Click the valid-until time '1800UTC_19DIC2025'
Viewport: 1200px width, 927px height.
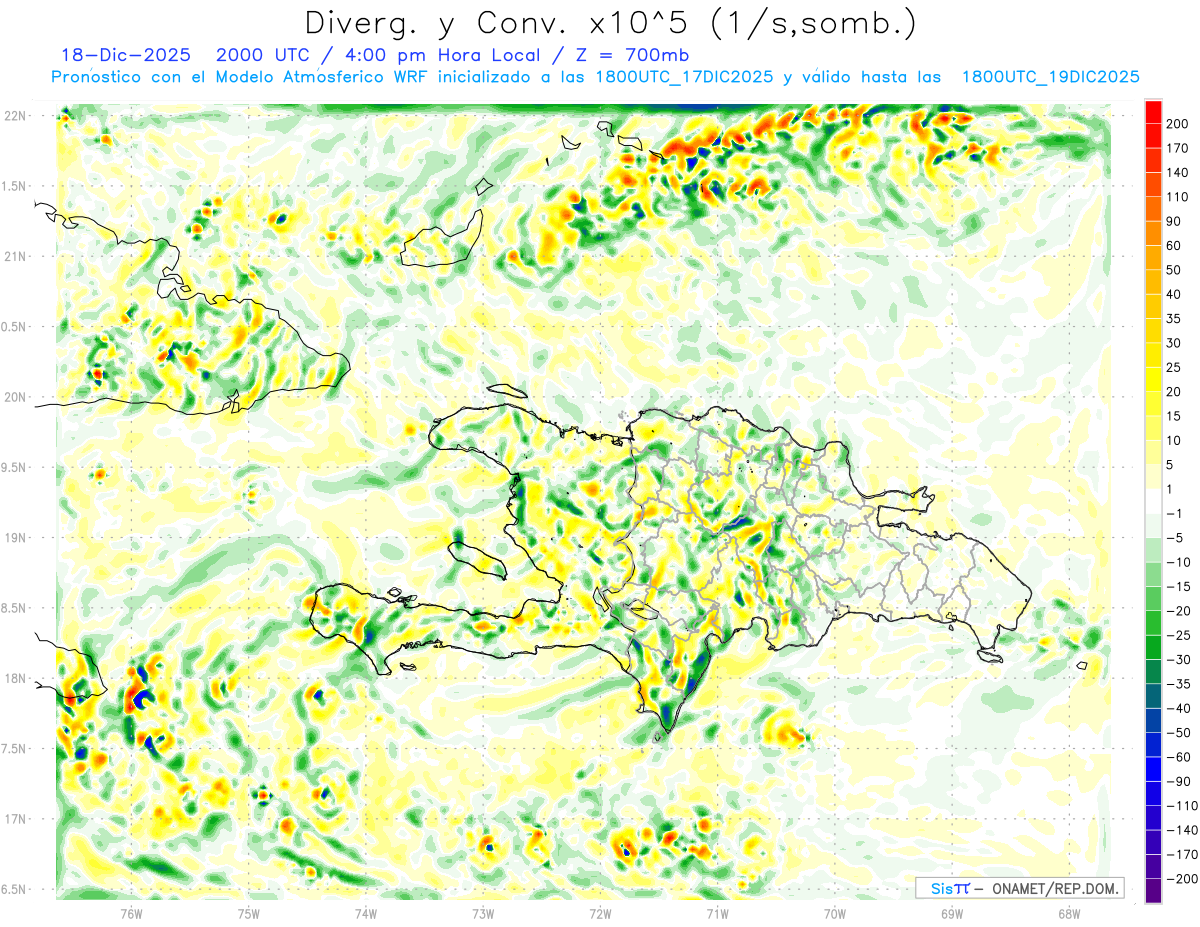(x=1050, y=77)
